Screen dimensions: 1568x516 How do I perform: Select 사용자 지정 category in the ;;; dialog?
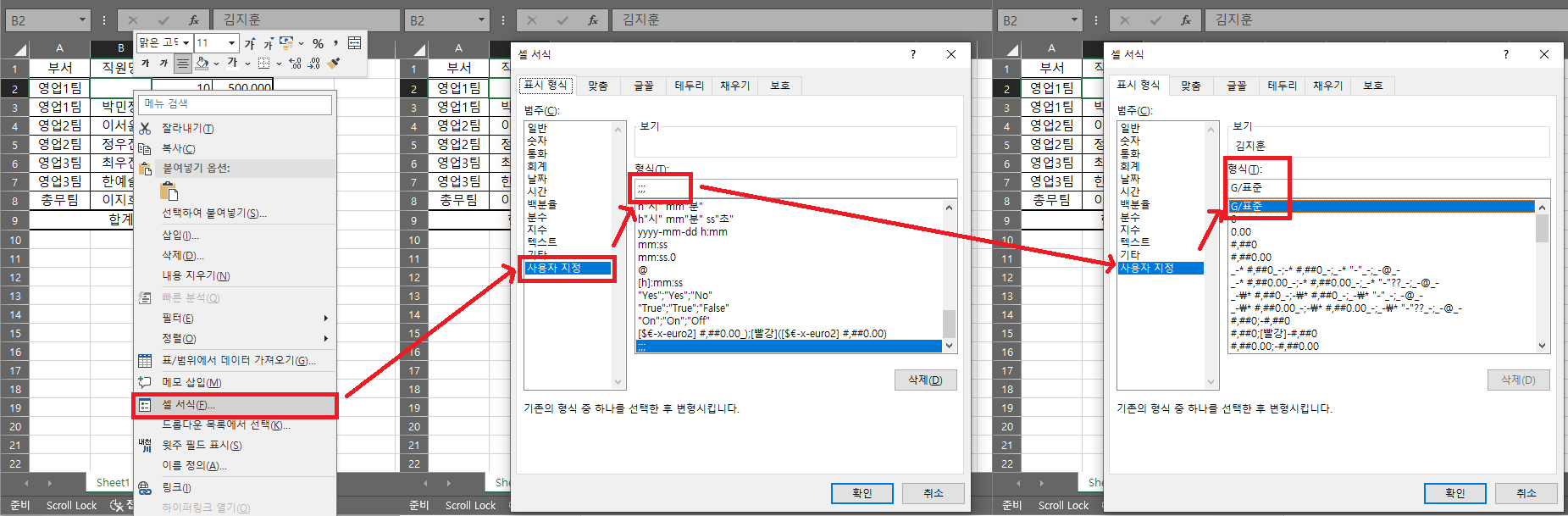568,268
